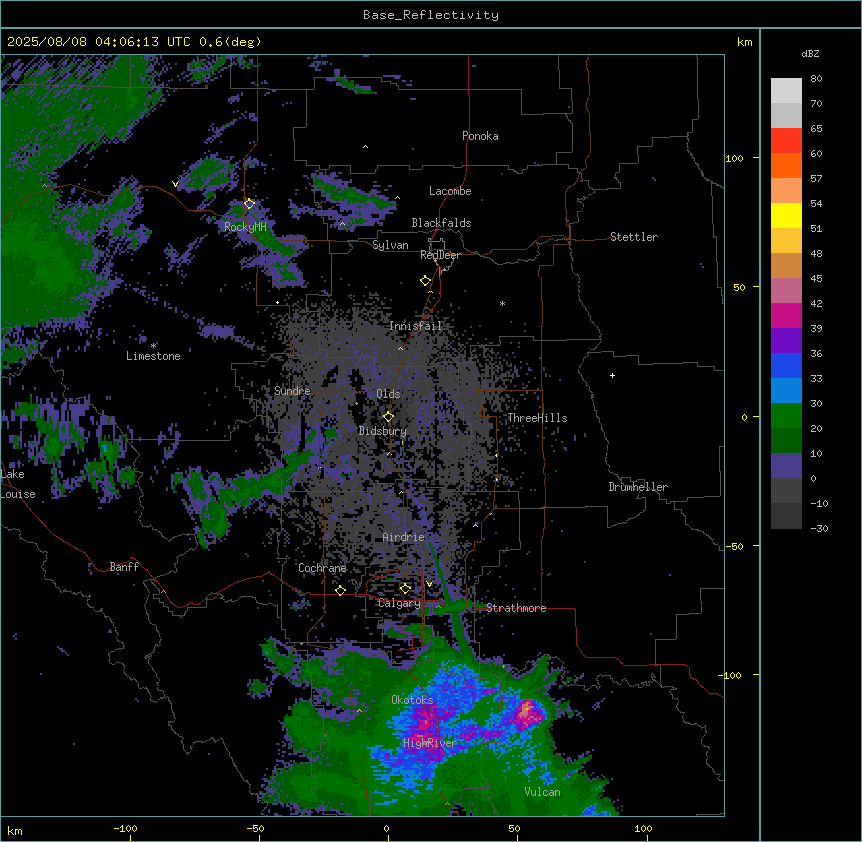Pick the purple 39-36 dBZ legend swatch
The image size is (862, 842).
click(786, 341)
